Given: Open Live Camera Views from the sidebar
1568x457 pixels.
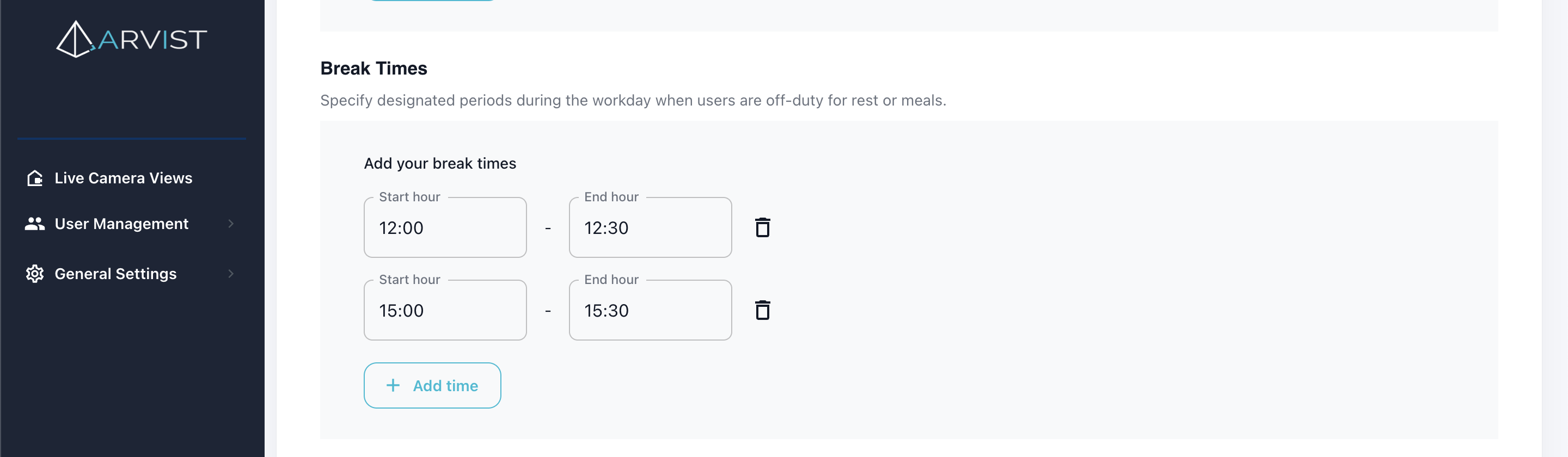Looking at the screenshot, I should [x=124, y=178].
